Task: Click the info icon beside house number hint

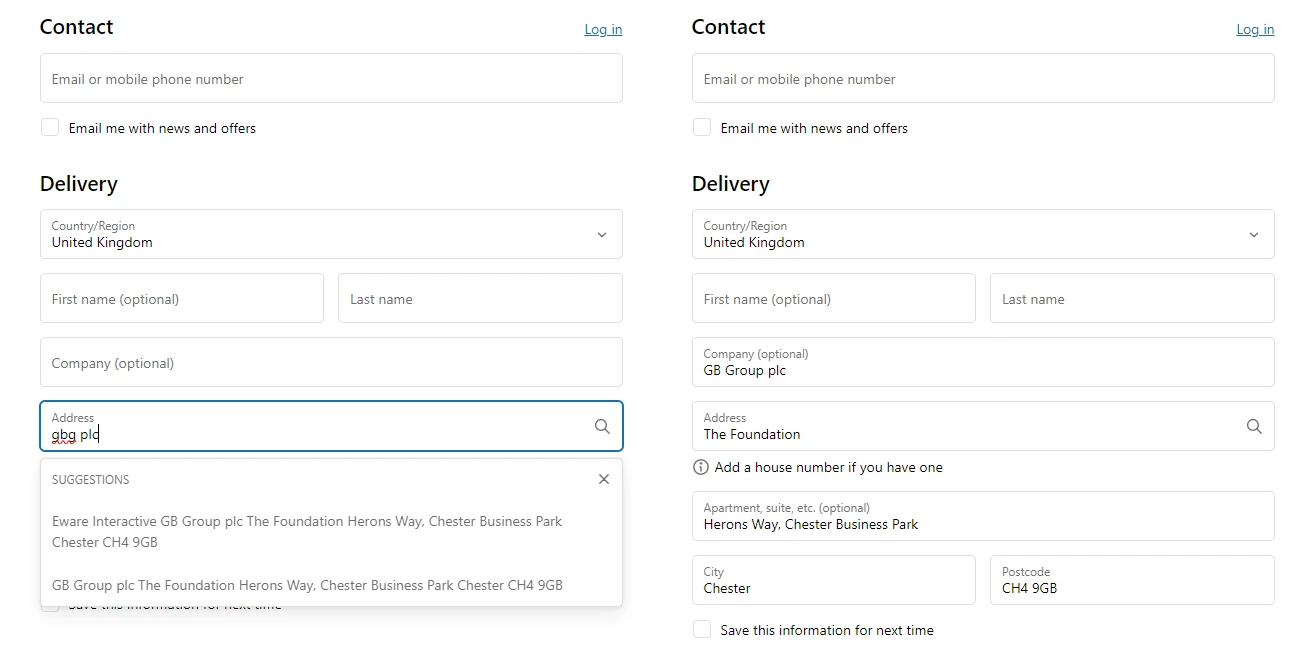Action: 701,467
